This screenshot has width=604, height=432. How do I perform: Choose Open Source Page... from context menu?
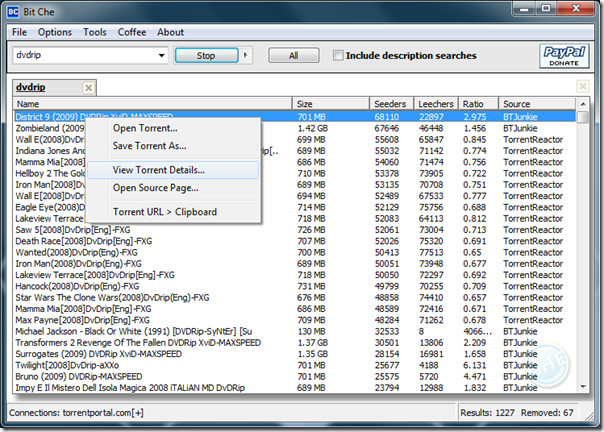click(173, 188)
